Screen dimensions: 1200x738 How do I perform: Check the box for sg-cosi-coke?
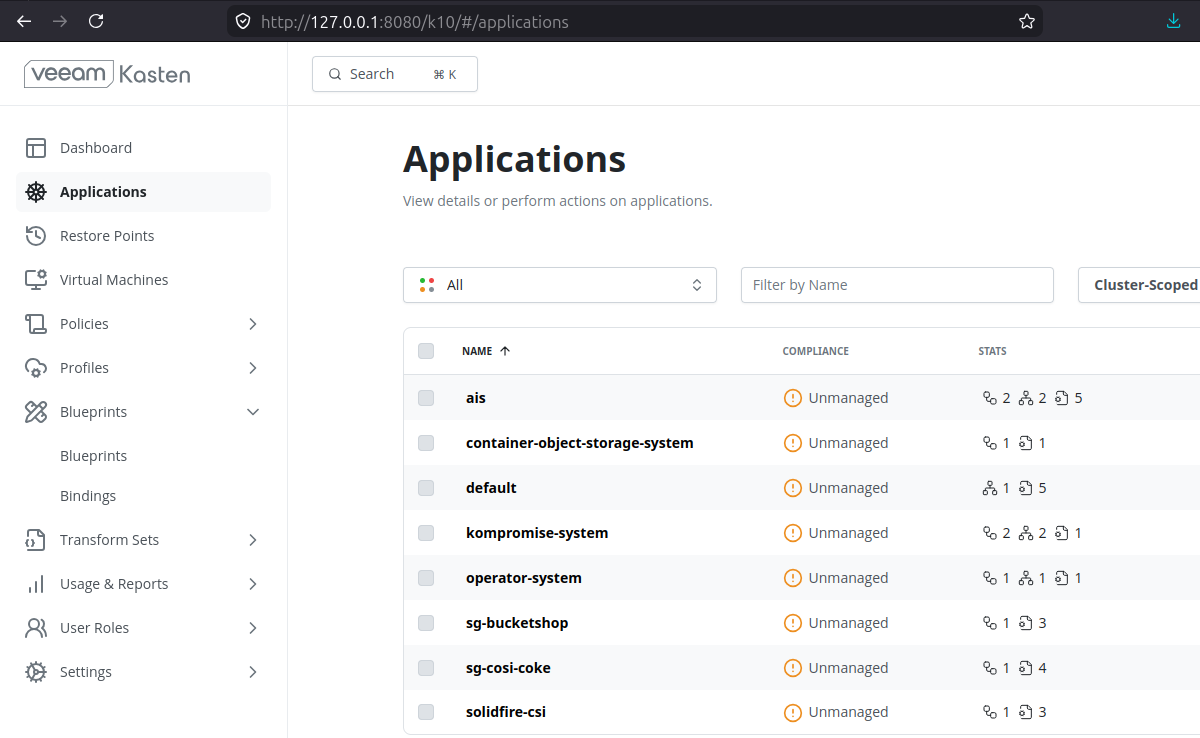tap(426, 668)
